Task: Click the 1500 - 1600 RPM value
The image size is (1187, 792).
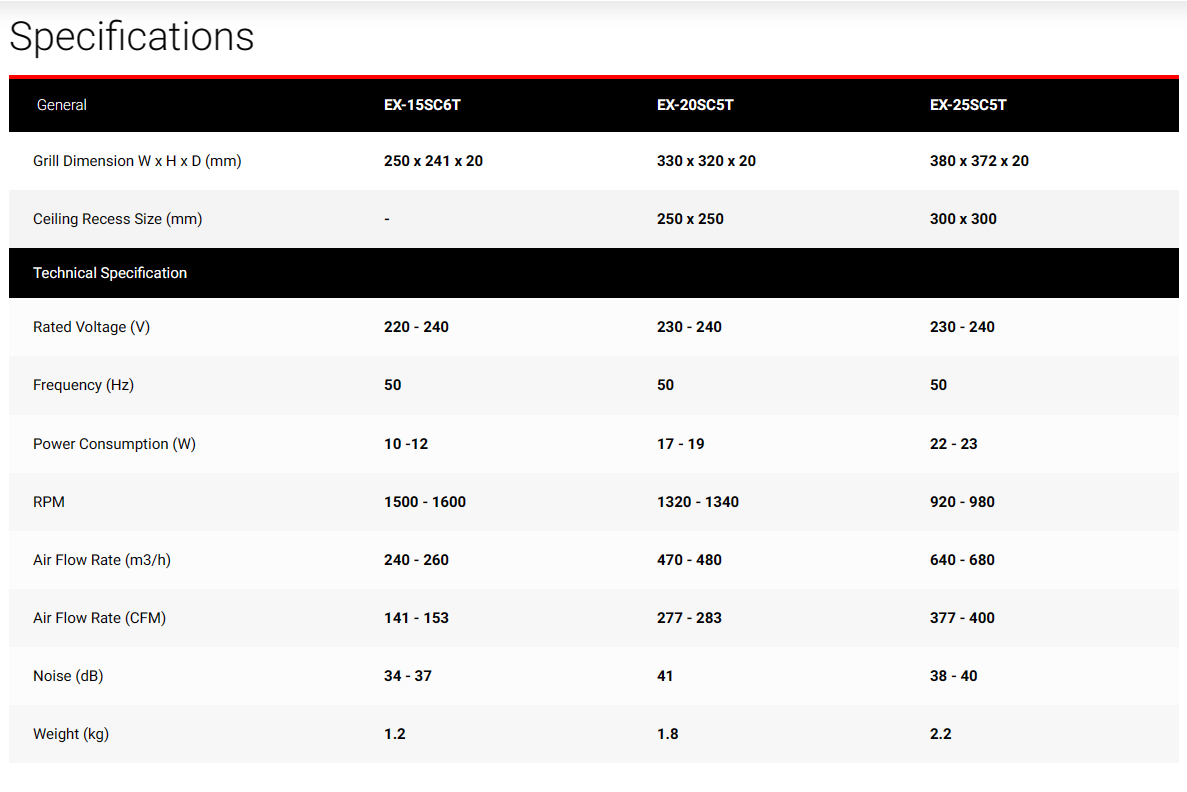Action: [425, 502]
